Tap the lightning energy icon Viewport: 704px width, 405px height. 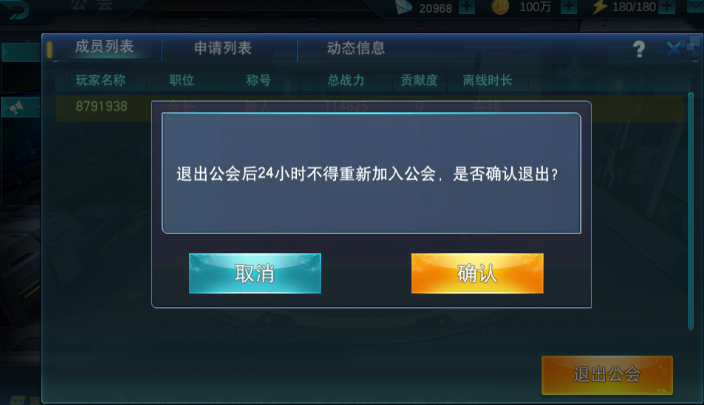coord(600,7)
